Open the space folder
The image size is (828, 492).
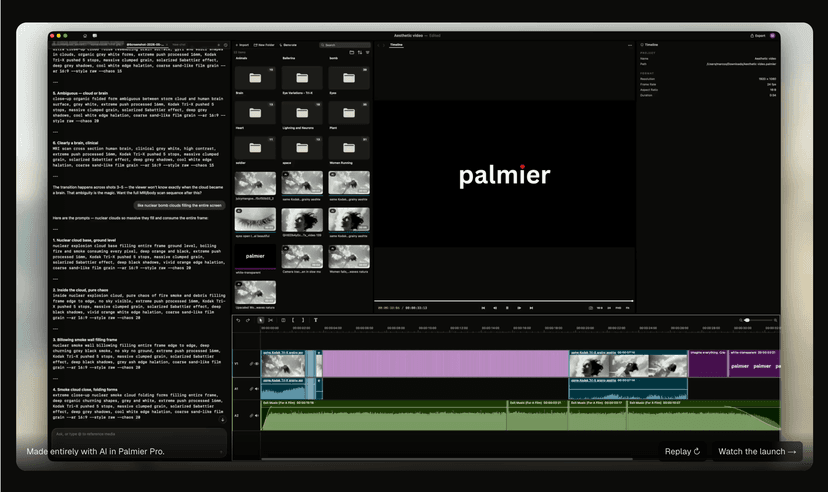[302, 148]
